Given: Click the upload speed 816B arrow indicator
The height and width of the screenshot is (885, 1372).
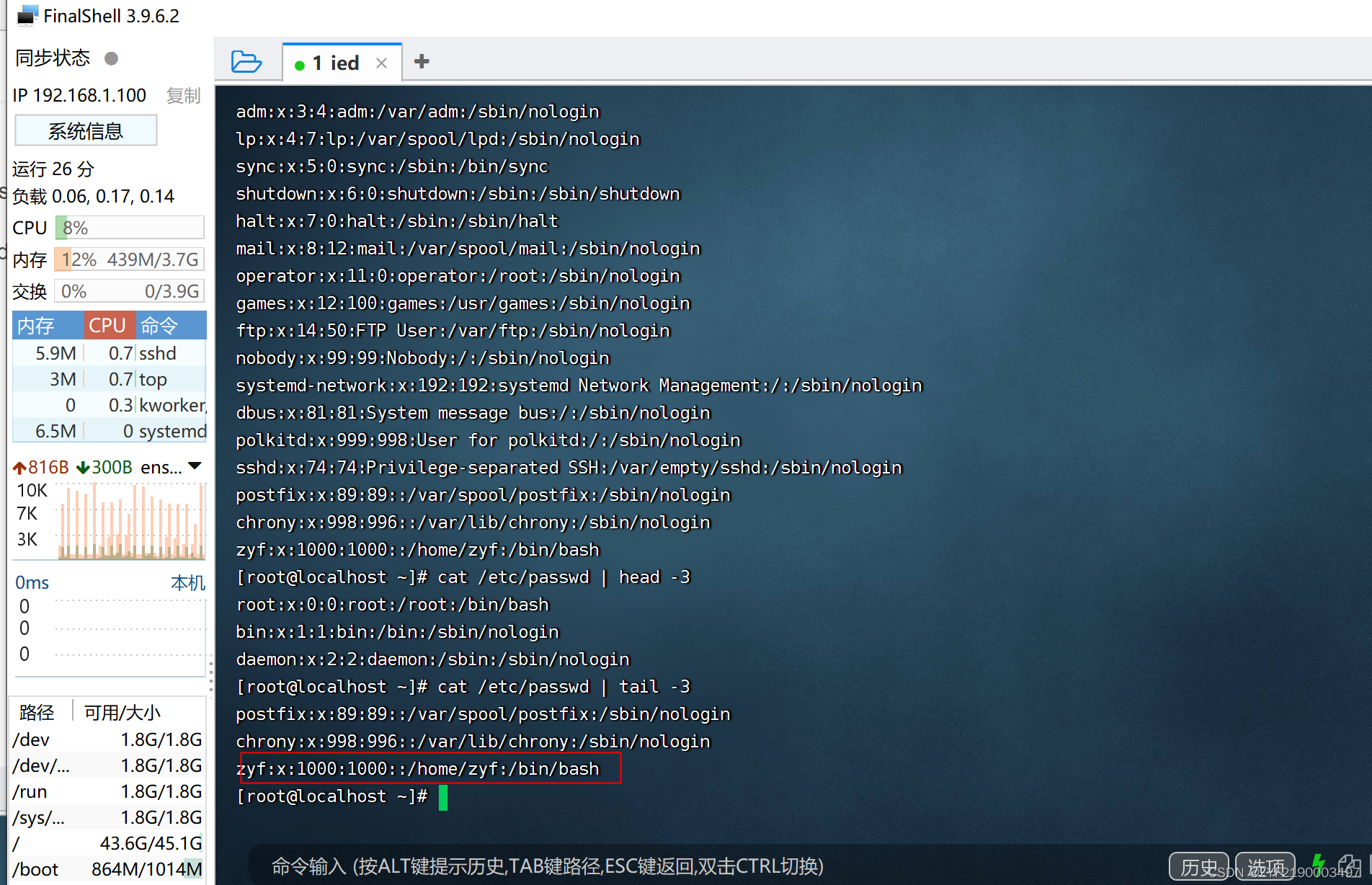Looking at the screenshot, I should [40, 467].
